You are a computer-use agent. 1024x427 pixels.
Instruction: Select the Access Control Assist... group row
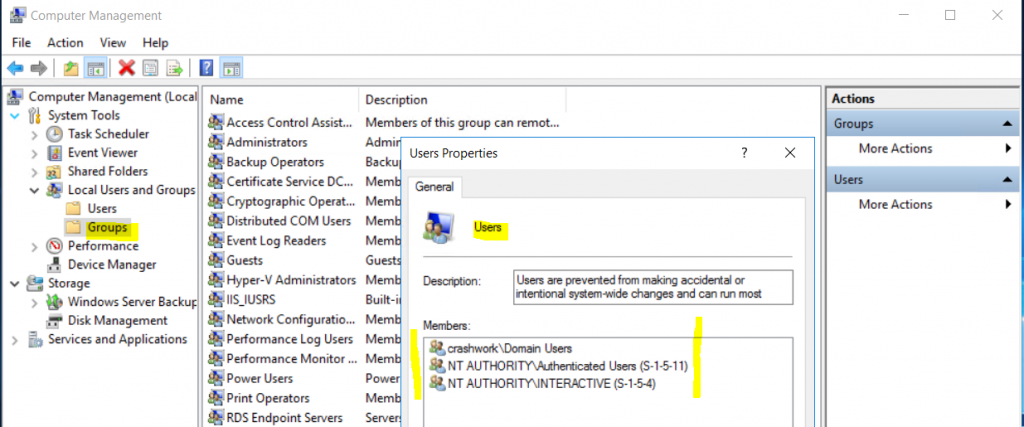(x=290, y=122)
